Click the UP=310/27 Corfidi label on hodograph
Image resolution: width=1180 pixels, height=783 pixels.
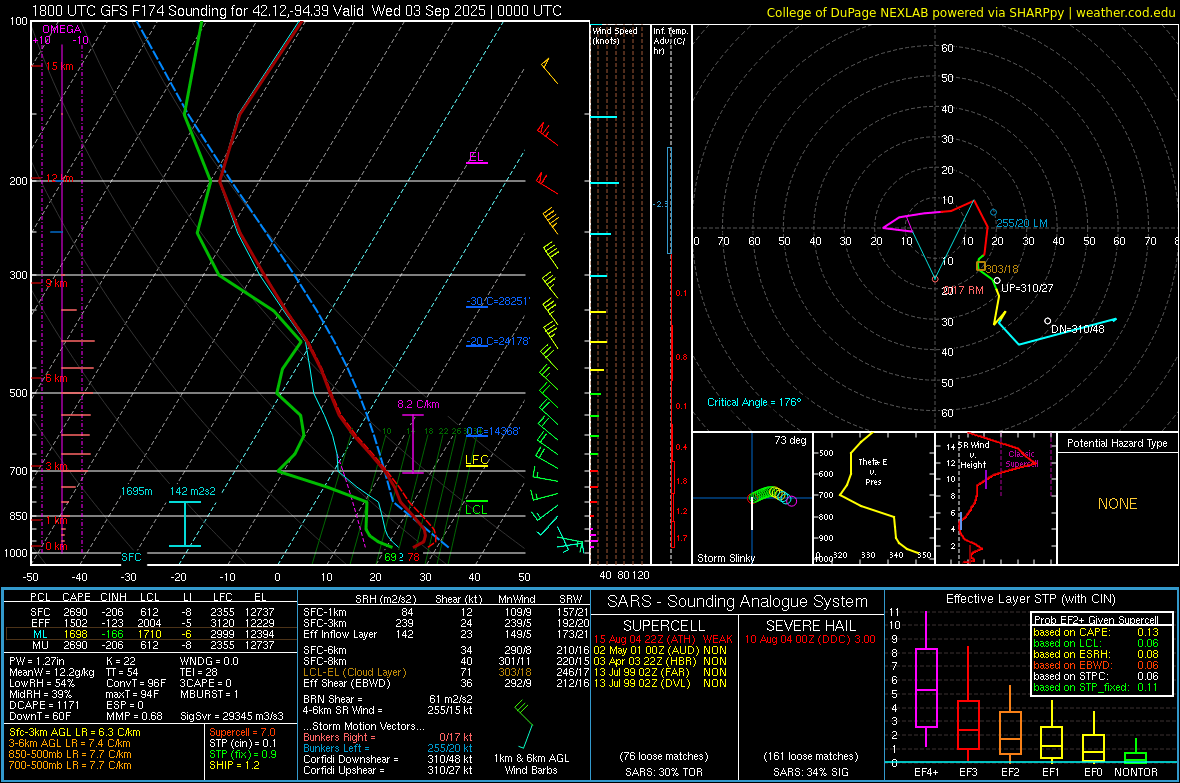[x=1027, y=288]
